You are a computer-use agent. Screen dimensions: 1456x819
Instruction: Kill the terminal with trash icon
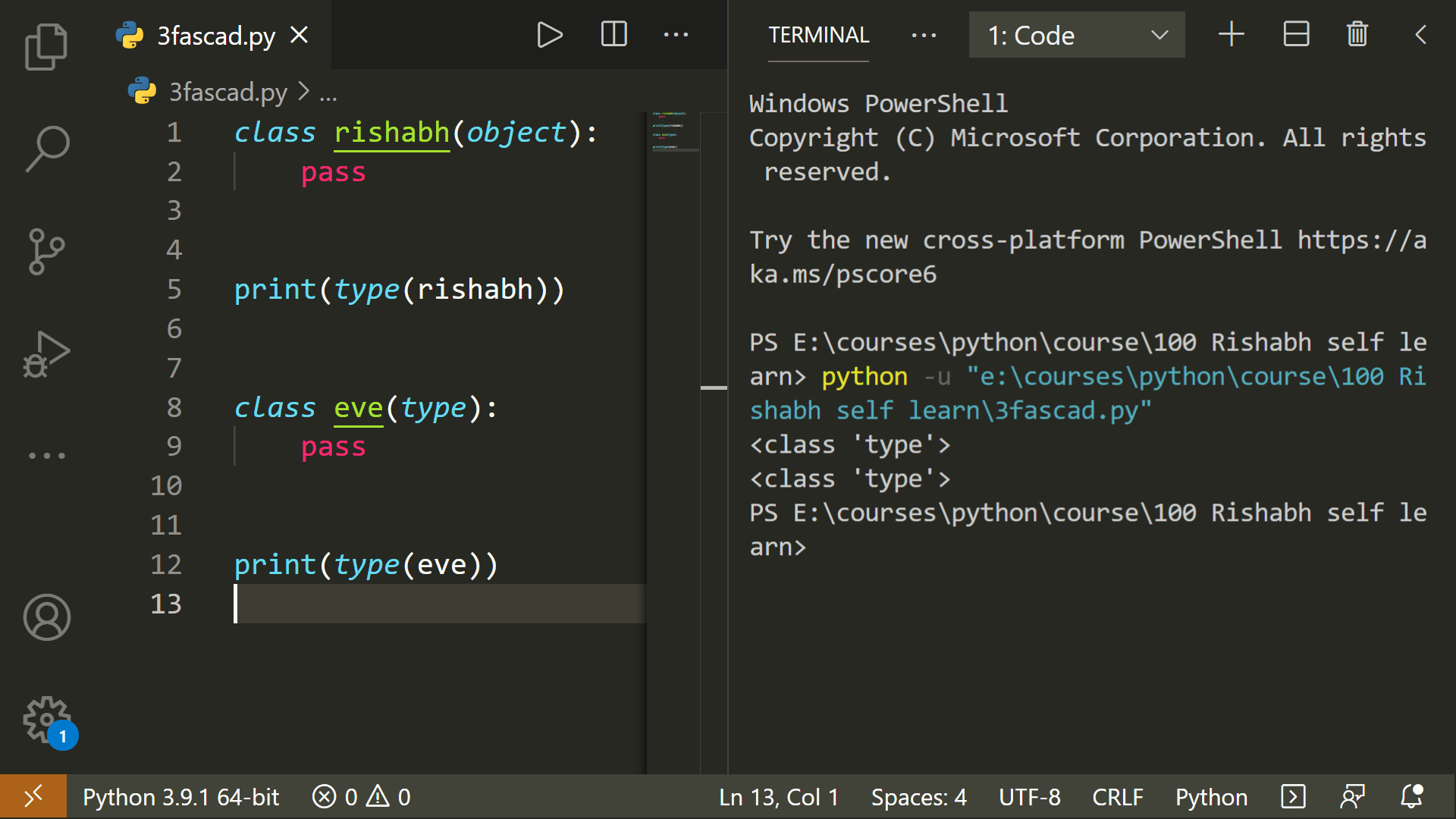(x=1357, y=35)
